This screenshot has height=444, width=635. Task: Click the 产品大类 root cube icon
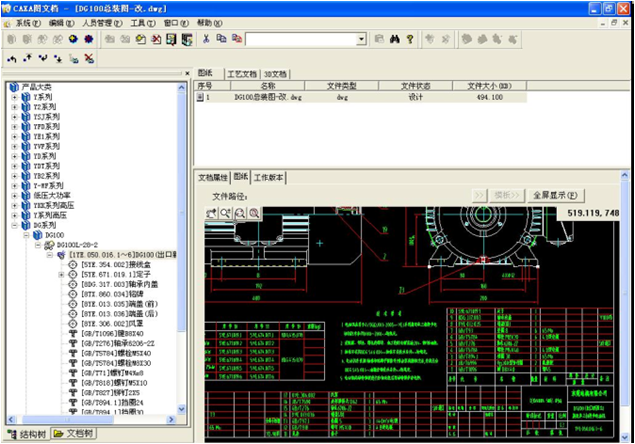point(14,87)
